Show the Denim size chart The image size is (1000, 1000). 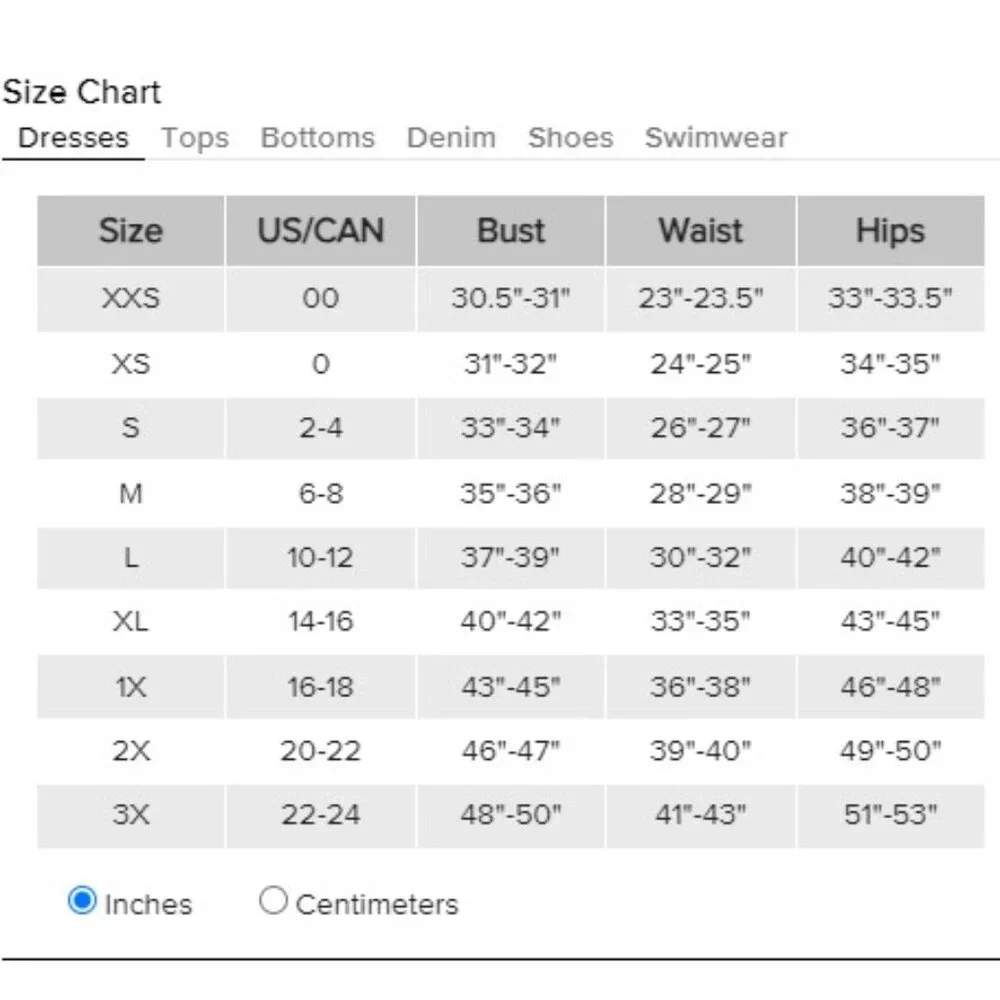[x=451, y=137]
